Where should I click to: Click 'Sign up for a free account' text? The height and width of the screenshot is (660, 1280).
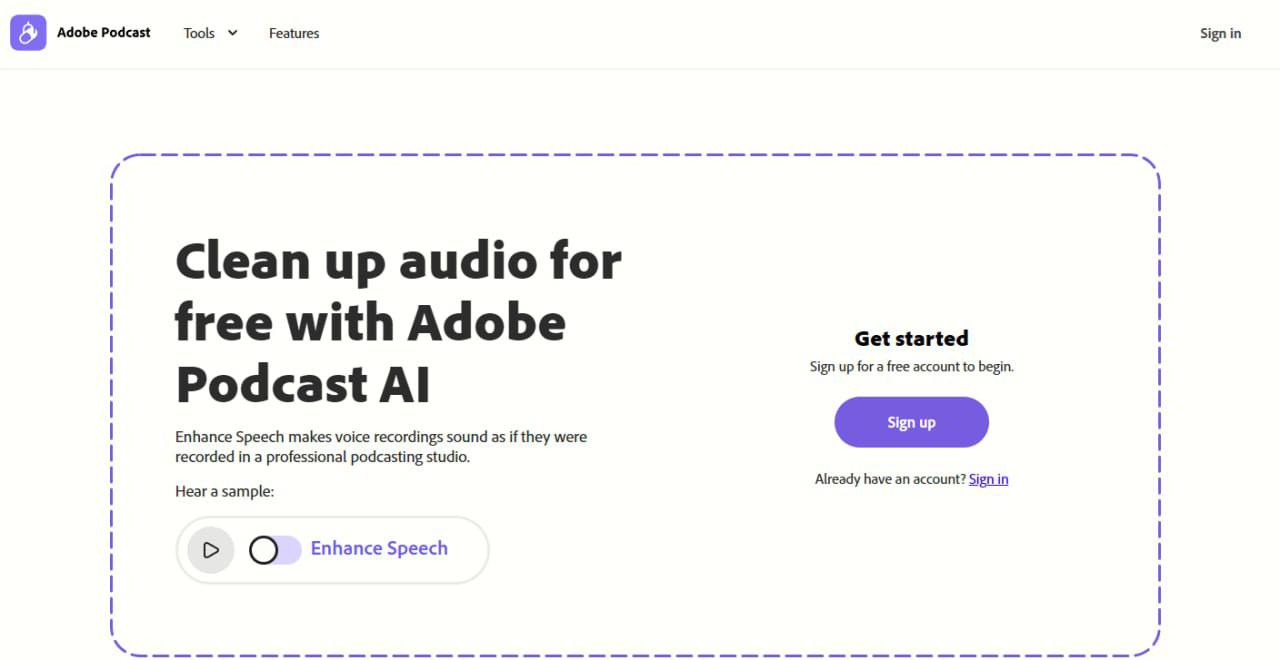[x=911, y=366]
